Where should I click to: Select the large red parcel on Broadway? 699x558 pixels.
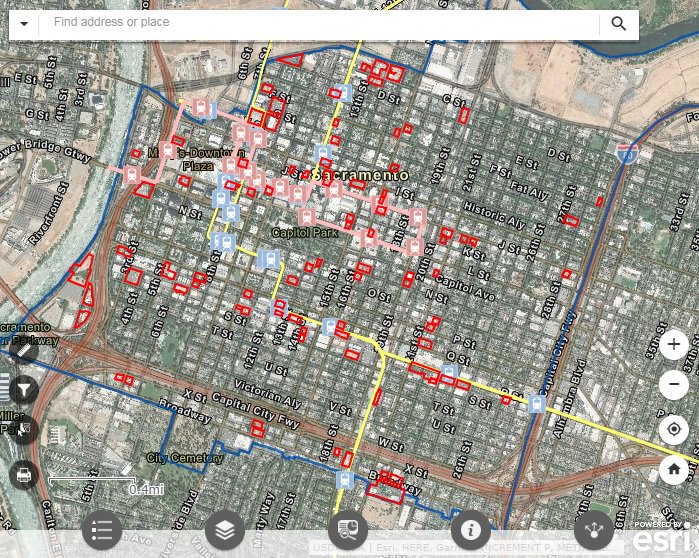pos(386,492)
